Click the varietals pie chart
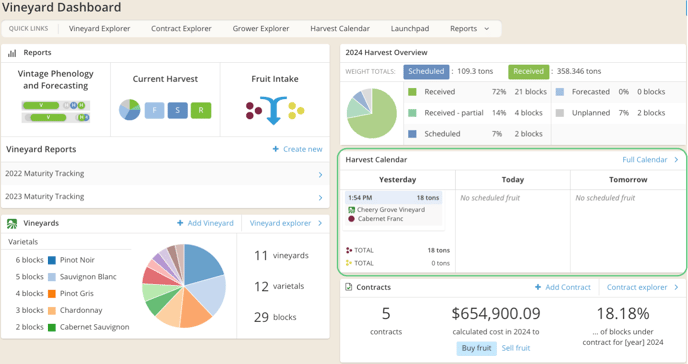The image size is (688, 364). tap(184, 286)
